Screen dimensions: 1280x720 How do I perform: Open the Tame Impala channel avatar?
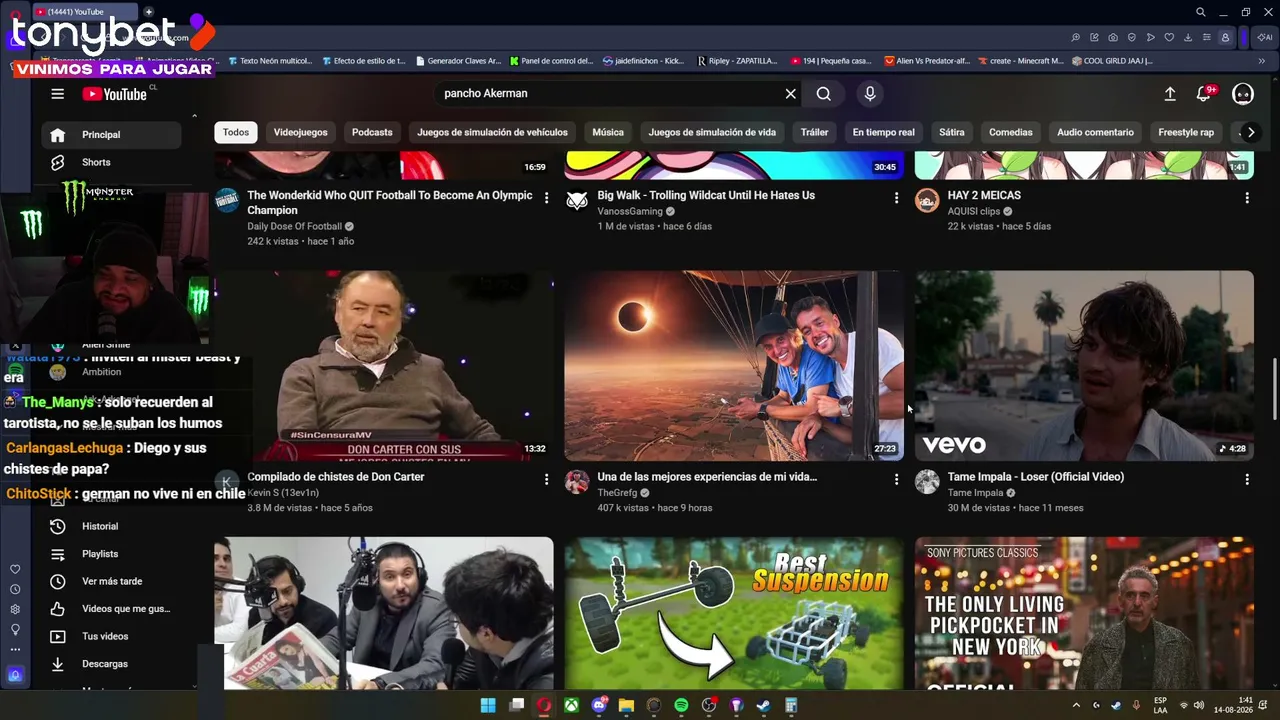[927, 482]
